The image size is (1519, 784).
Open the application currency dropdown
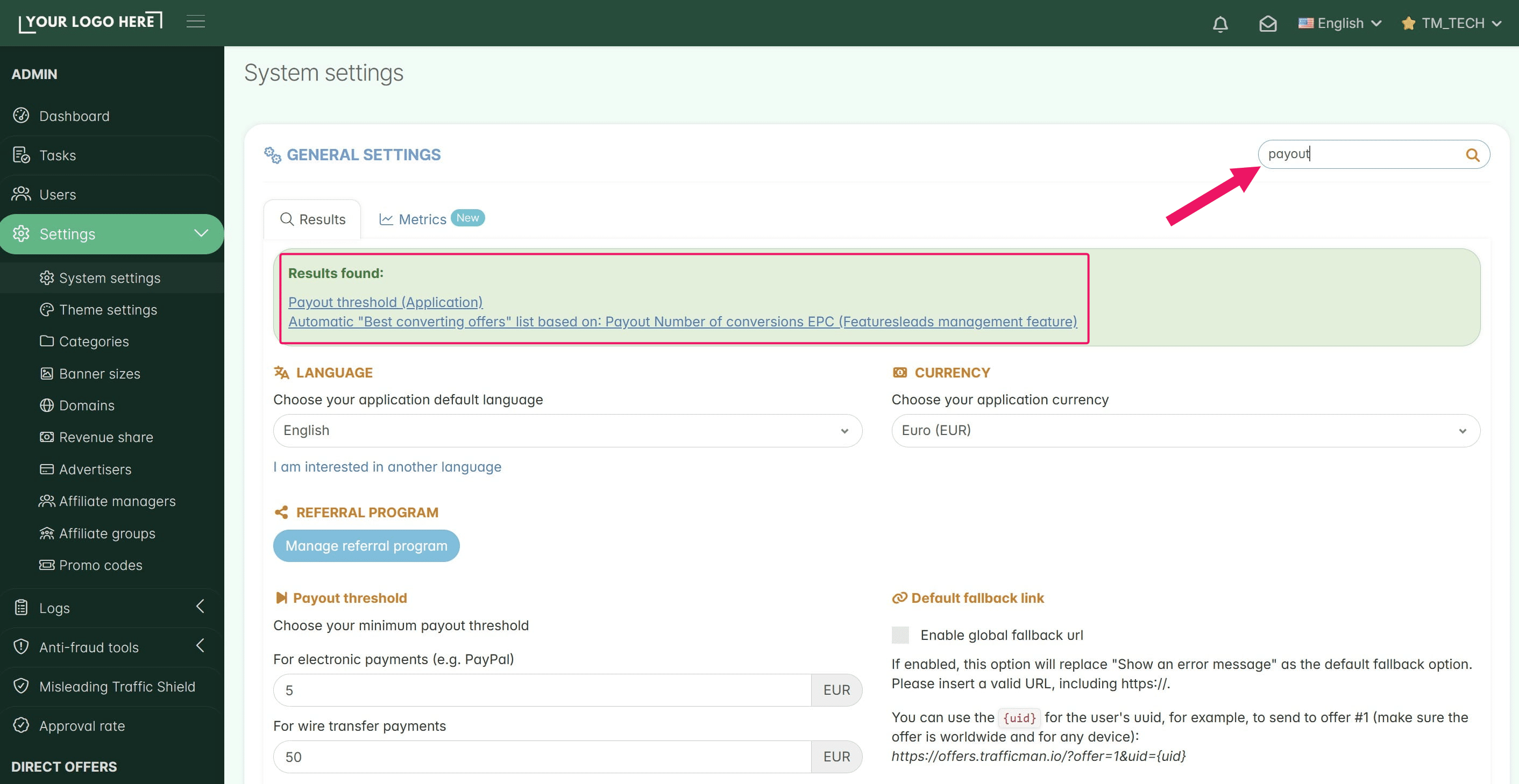[1186, 430]
